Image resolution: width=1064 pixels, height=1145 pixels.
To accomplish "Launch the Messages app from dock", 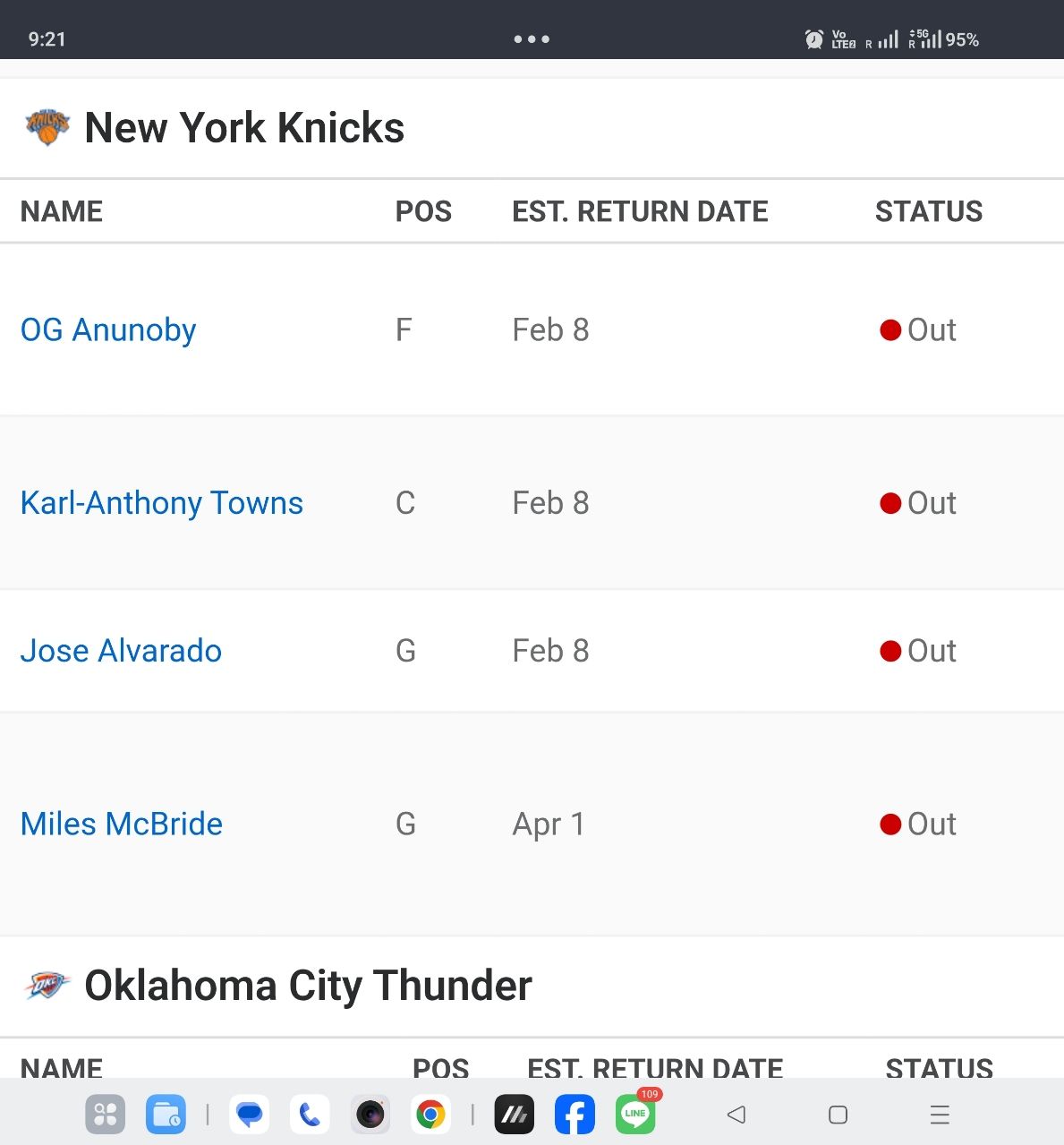I will (250, 1115).
